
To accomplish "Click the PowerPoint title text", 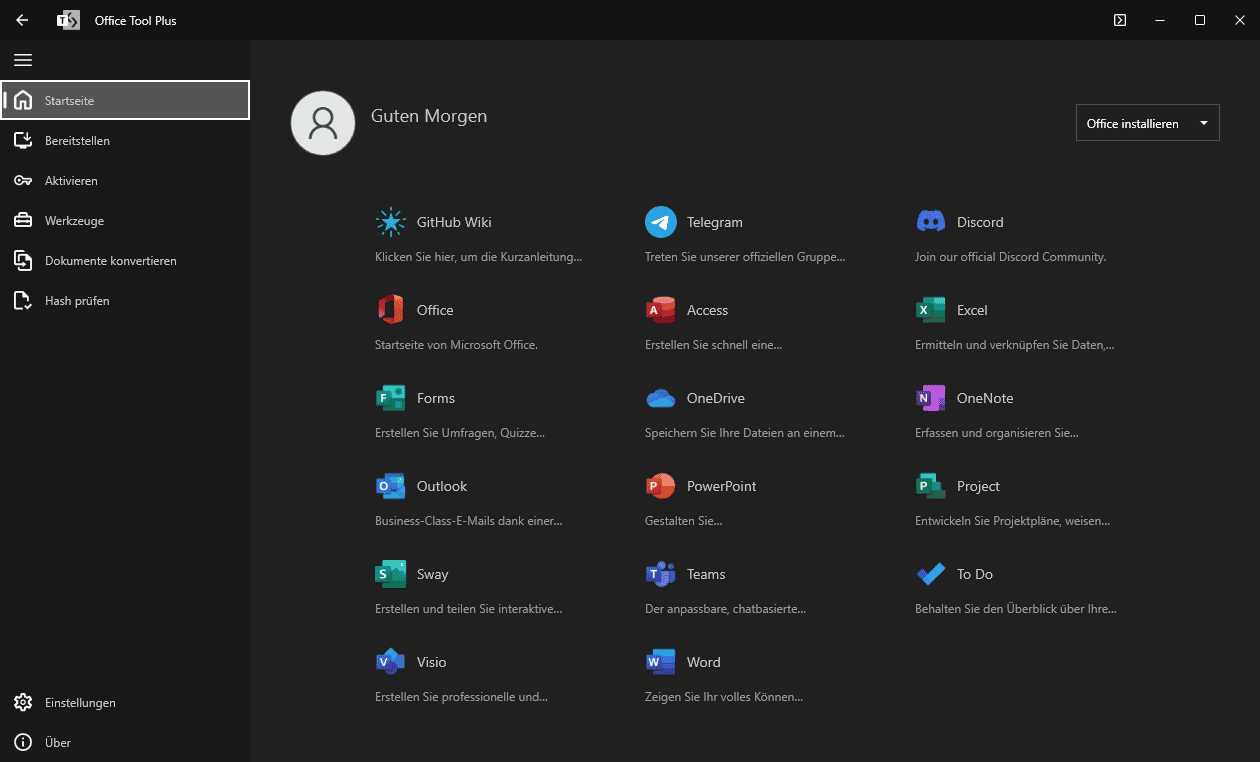I will click(721, 486).
